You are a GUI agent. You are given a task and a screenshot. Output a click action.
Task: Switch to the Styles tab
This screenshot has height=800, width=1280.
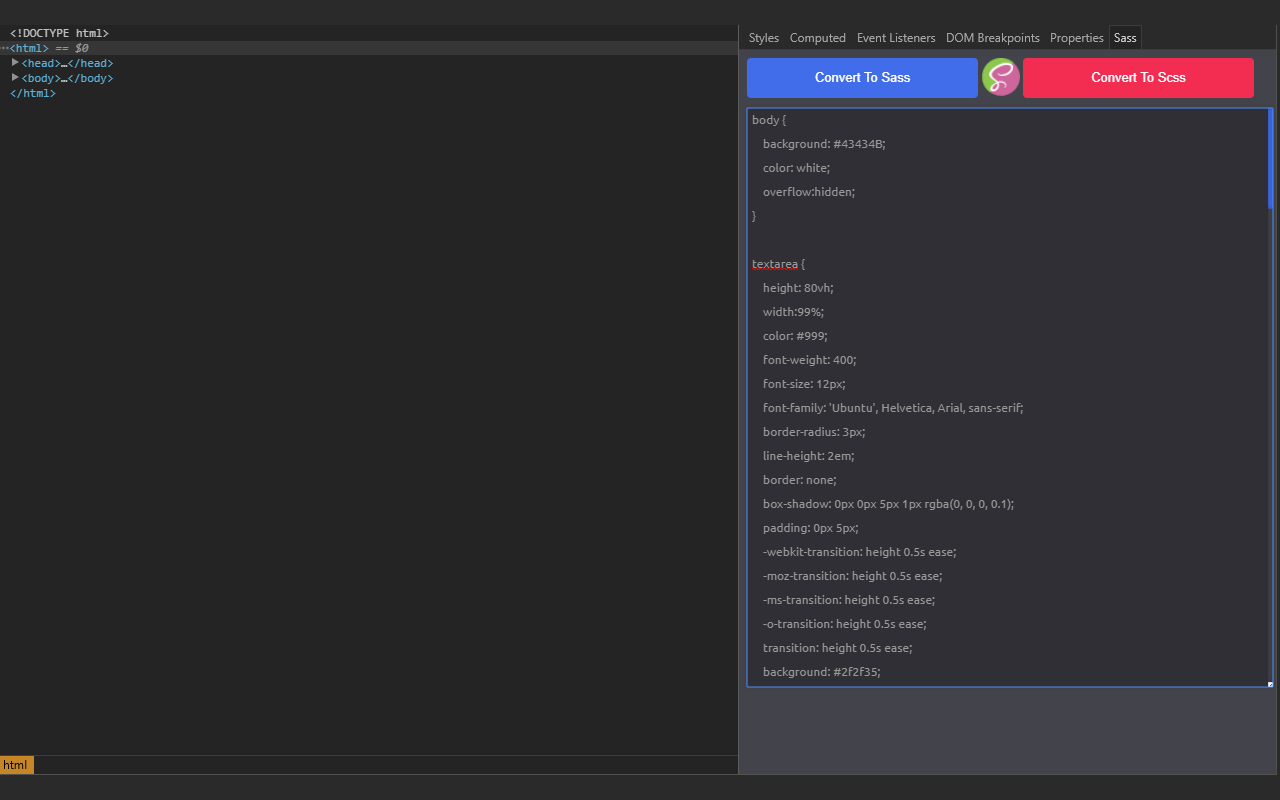click(763, 37)
